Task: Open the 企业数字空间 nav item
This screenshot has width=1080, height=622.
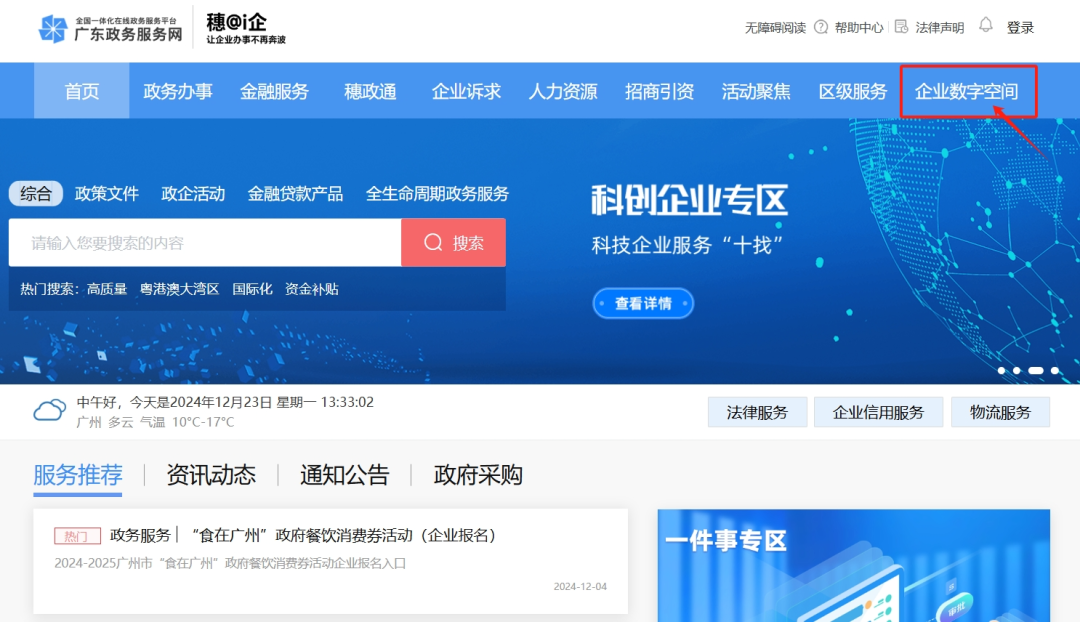Action: [966, 91]
